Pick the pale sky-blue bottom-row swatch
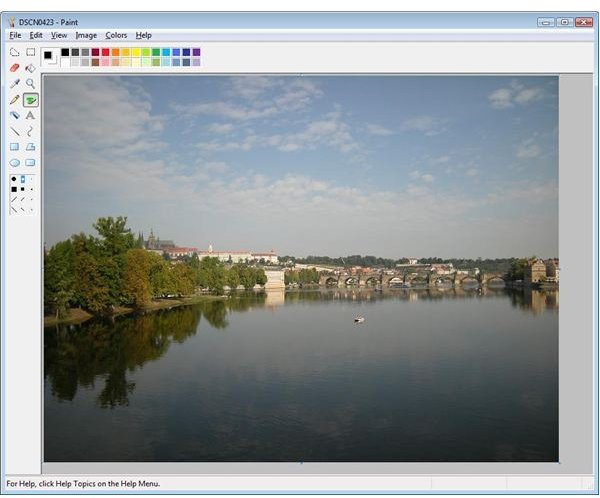Image resolution: width=600 pixels, height=498 pixels. click(166, 62)
